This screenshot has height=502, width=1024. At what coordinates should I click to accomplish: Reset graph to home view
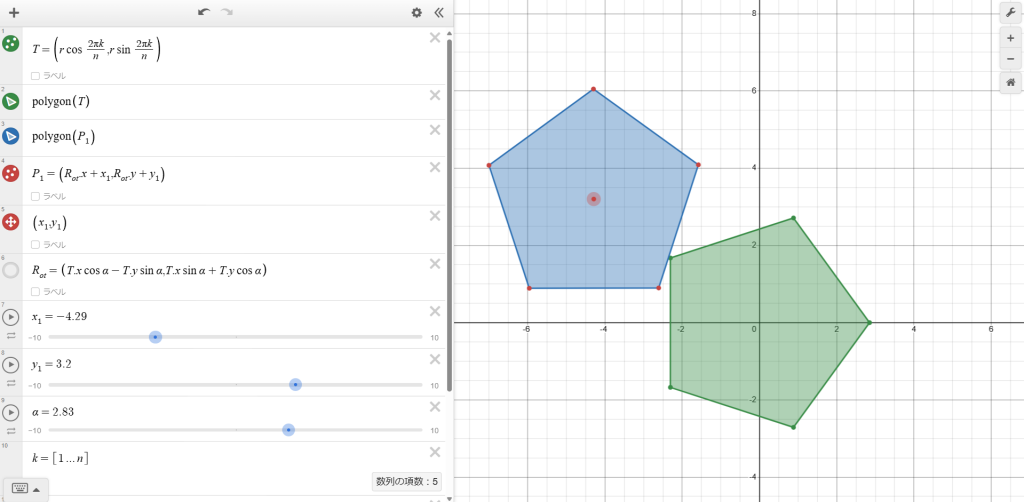1010,84
